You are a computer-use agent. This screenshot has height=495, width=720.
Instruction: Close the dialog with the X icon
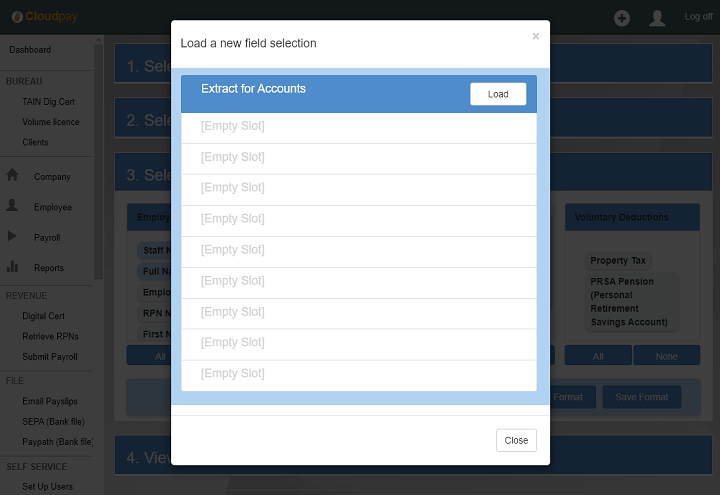535,37
